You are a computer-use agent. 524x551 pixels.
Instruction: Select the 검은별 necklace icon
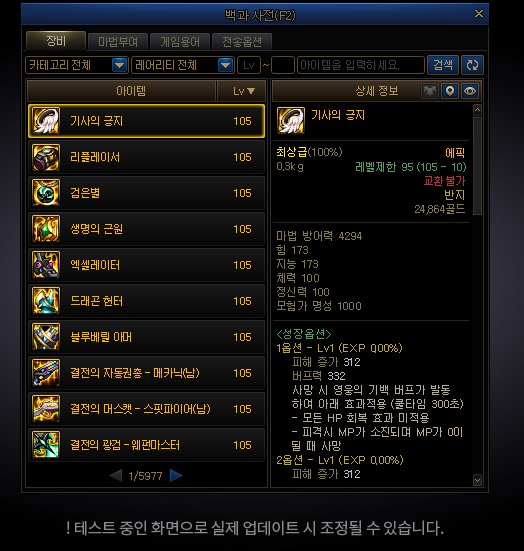pyautogui.click(x=46, y=193)
